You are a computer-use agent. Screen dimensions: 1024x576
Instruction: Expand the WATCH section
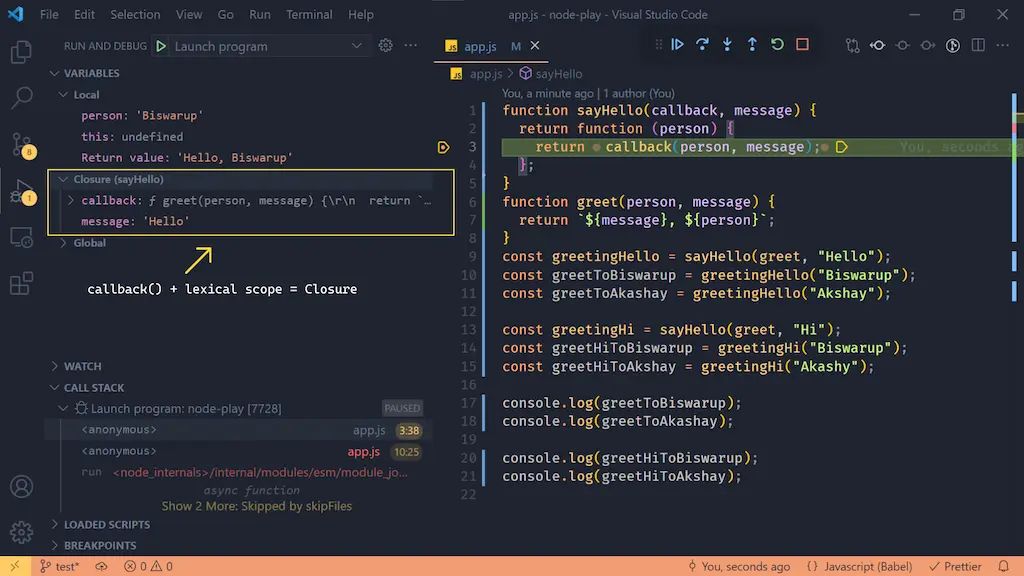click(55, 366)
